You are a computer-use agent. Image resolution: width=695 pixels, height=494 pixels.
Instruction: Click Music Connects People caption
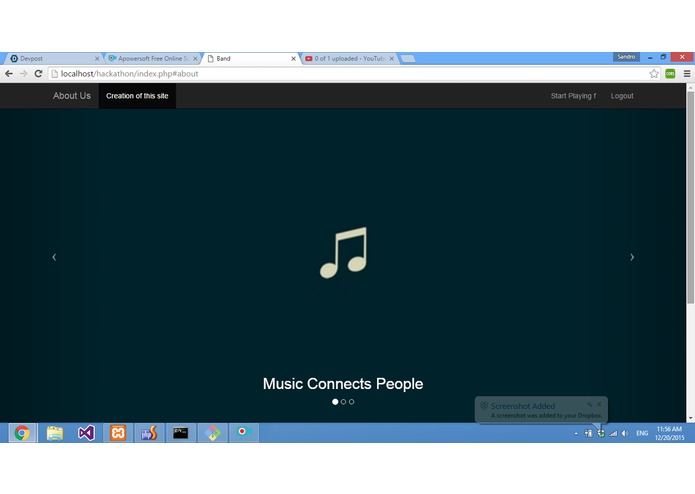coord(343,384)
